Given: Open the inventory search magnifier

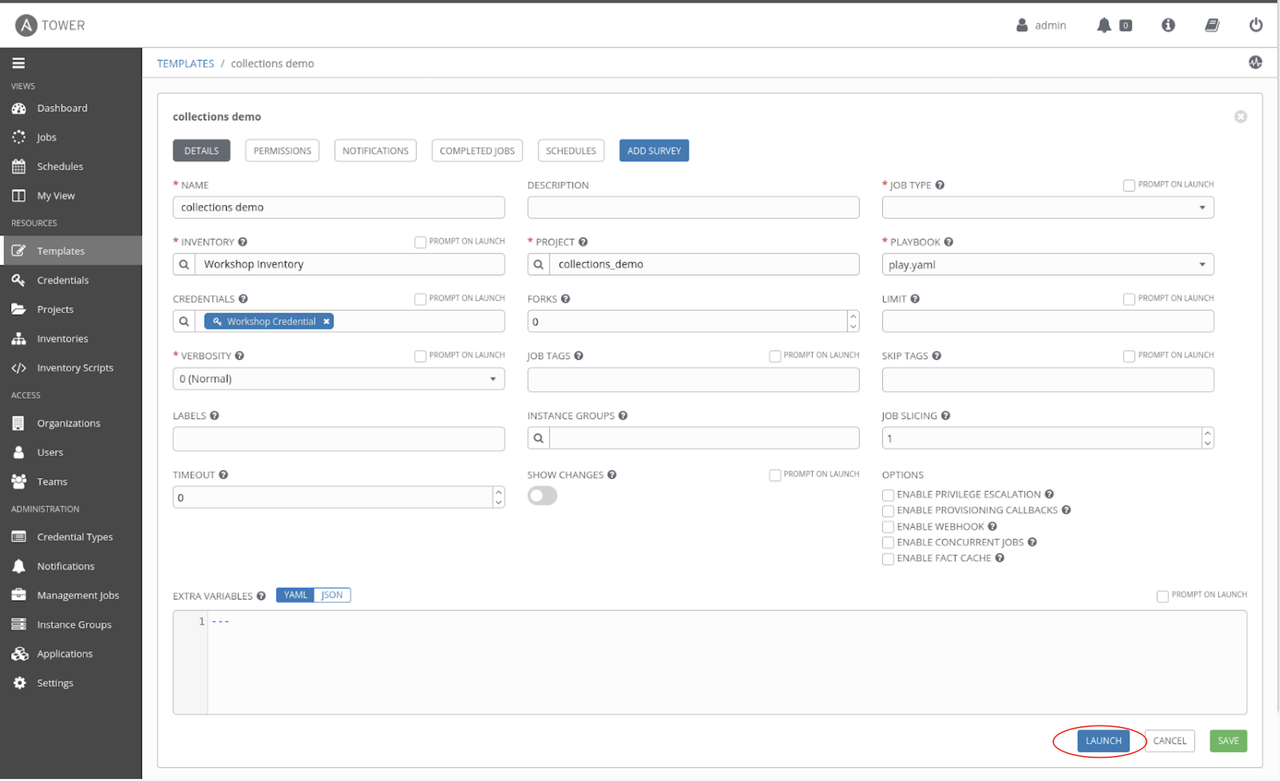Looking at the screenshot, I should [x=184, y=264].
